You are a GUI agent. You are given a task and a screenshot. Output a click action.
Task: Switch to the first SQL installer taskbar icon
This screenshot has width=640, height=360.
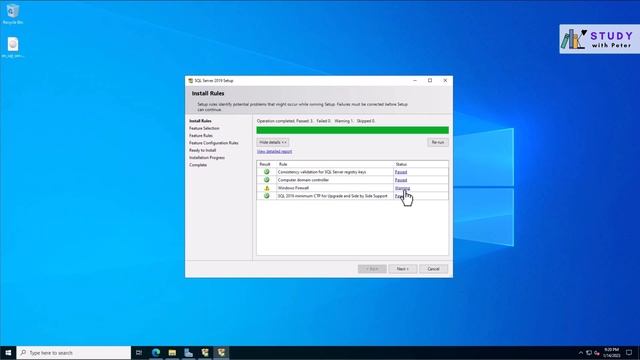tap(205, 353)
